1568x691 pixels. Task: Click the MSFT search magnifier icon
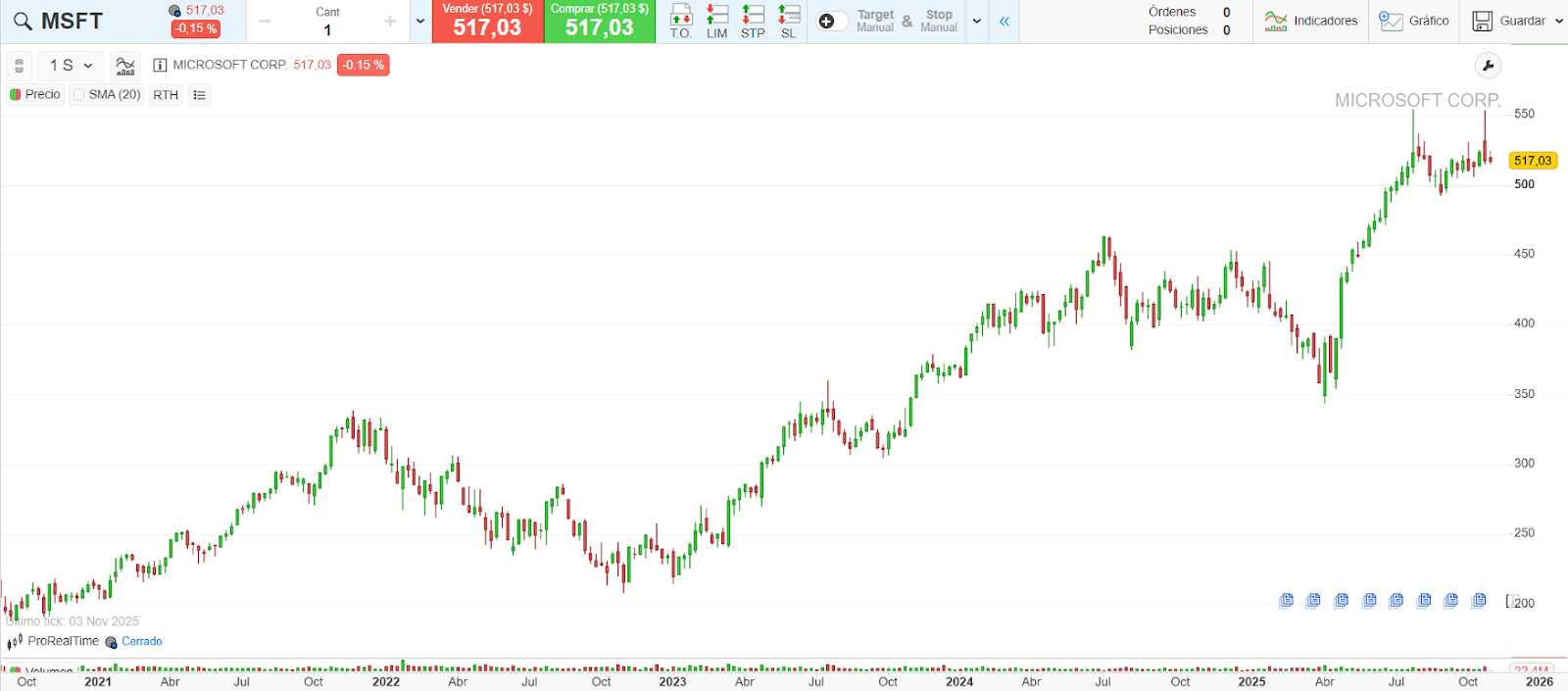click(x=22, y=22)
